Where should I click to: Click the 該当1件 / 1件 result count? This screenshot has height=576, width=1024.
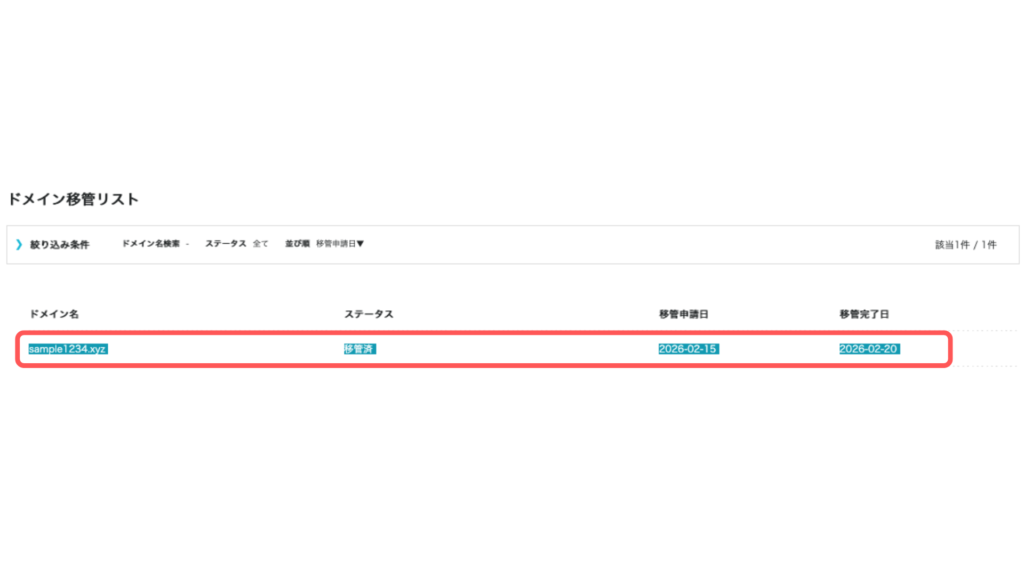(965, 244)
